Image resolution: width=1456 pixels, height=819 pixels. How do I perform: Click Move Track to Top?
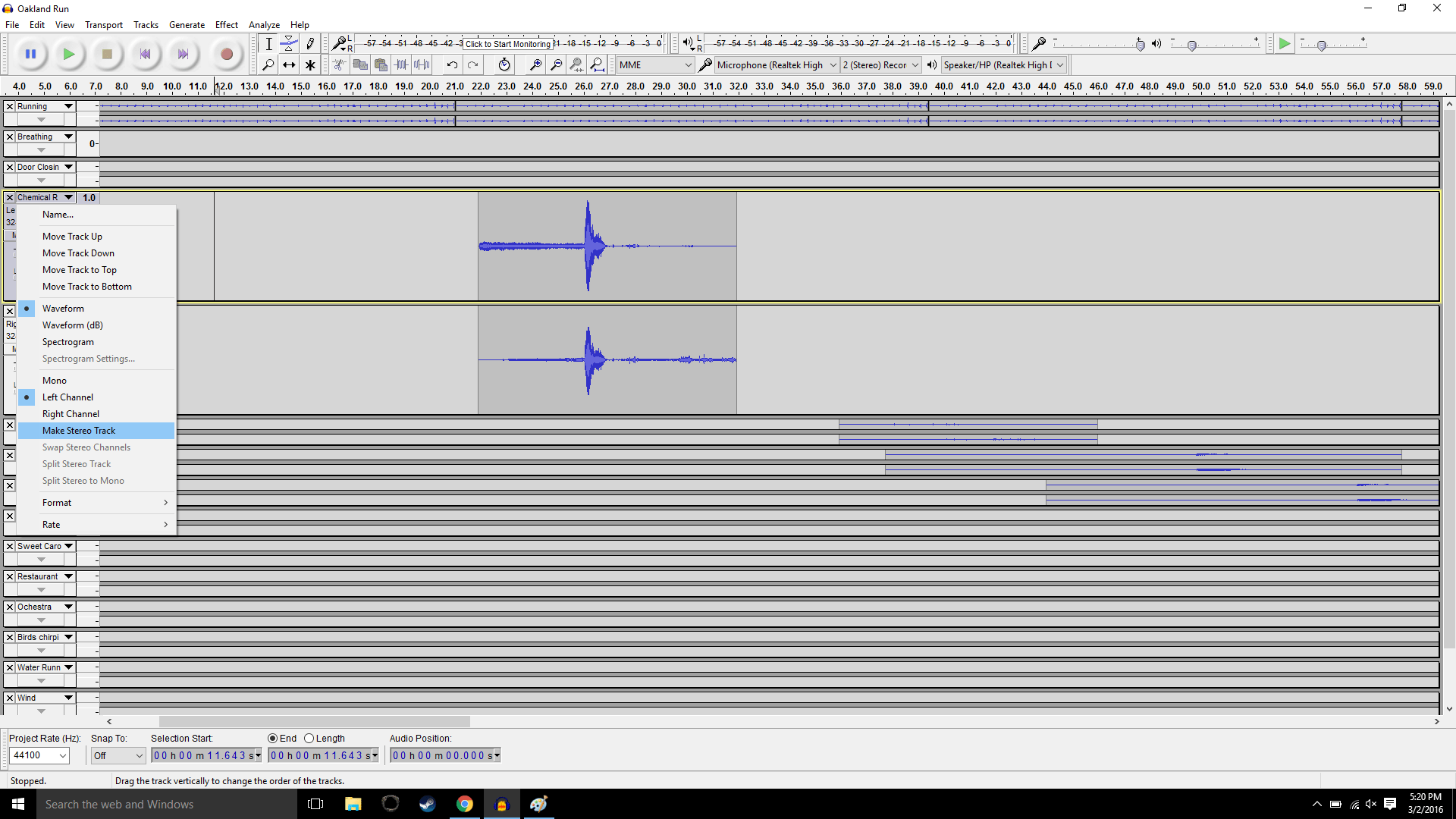click(x=80, y=269)
